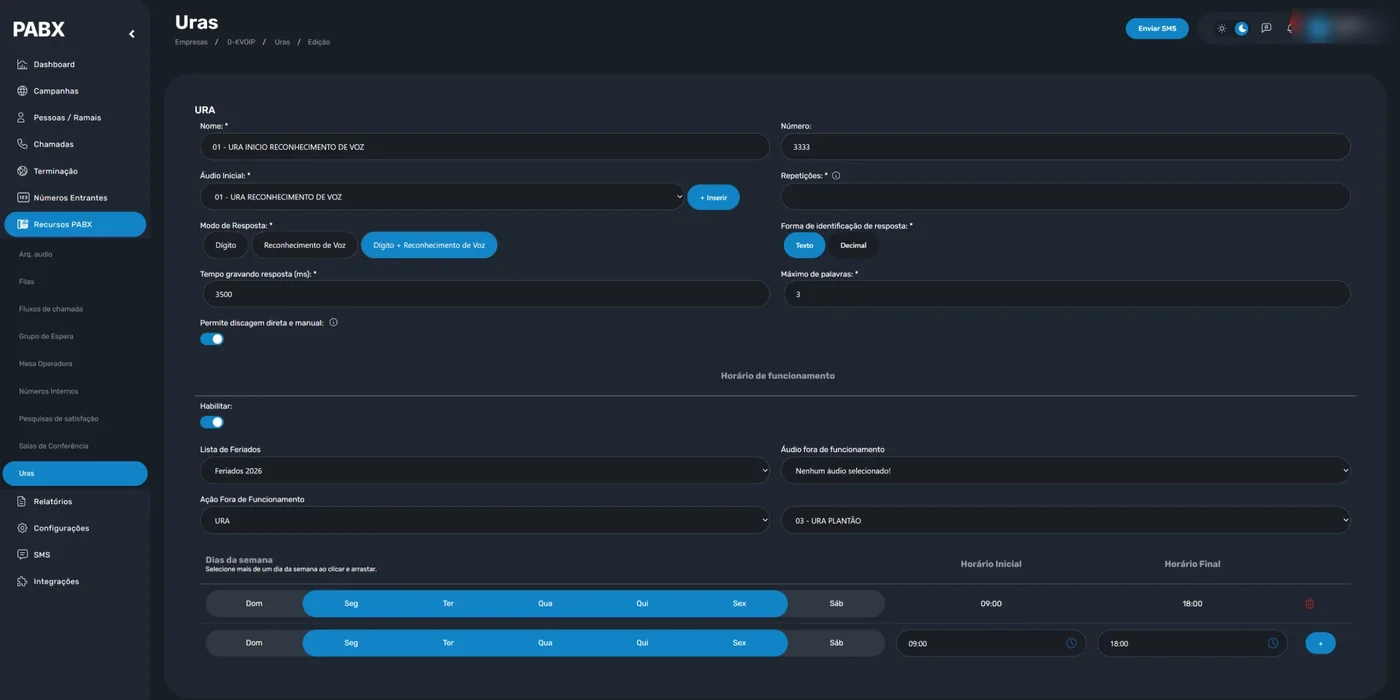Click the Enviar SMS button
The height and width of the screenshot is (700, 1400).
(x=1157, y=29)
